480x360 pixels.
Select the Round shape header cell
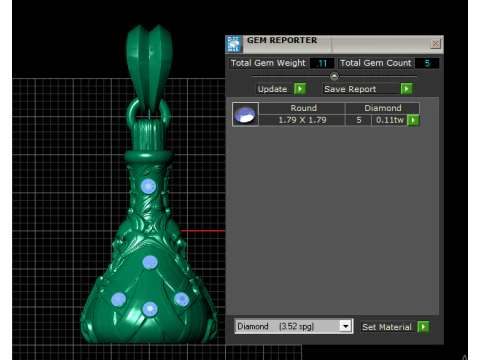(x=302, y=108)
